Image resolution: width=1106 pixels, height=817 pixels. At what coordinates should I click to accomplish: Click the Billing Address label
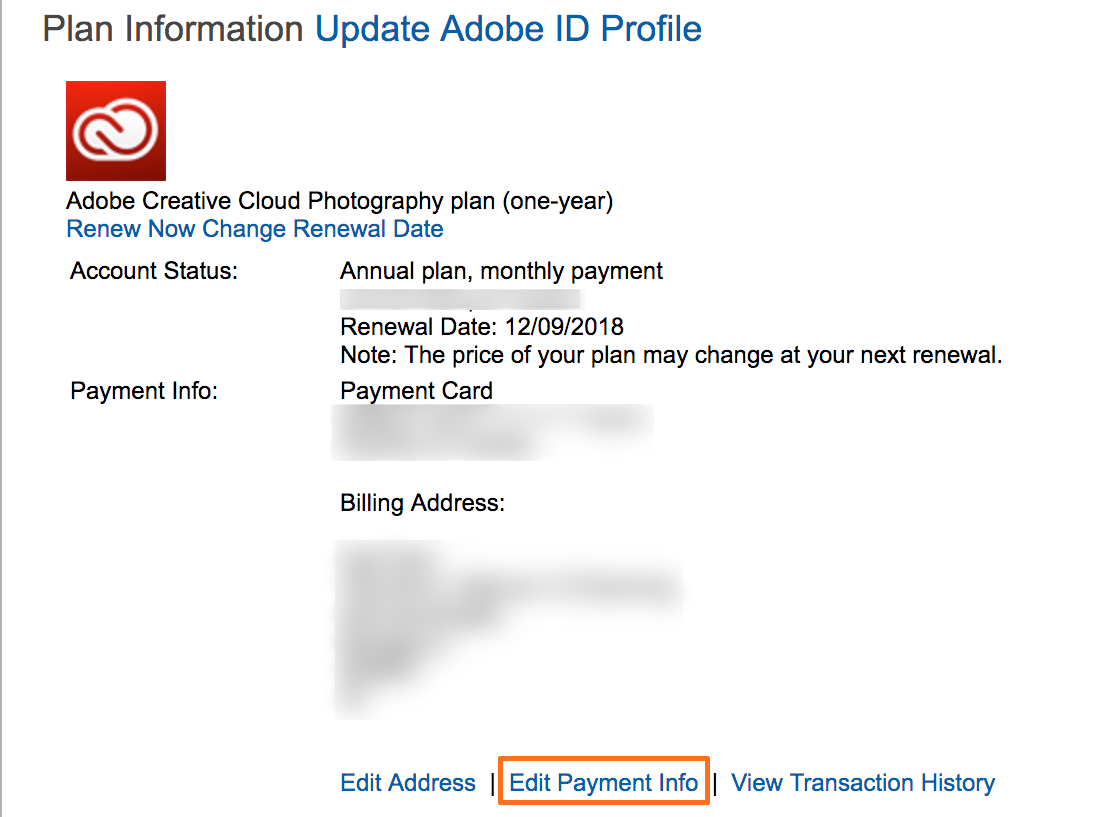point(422,502)
